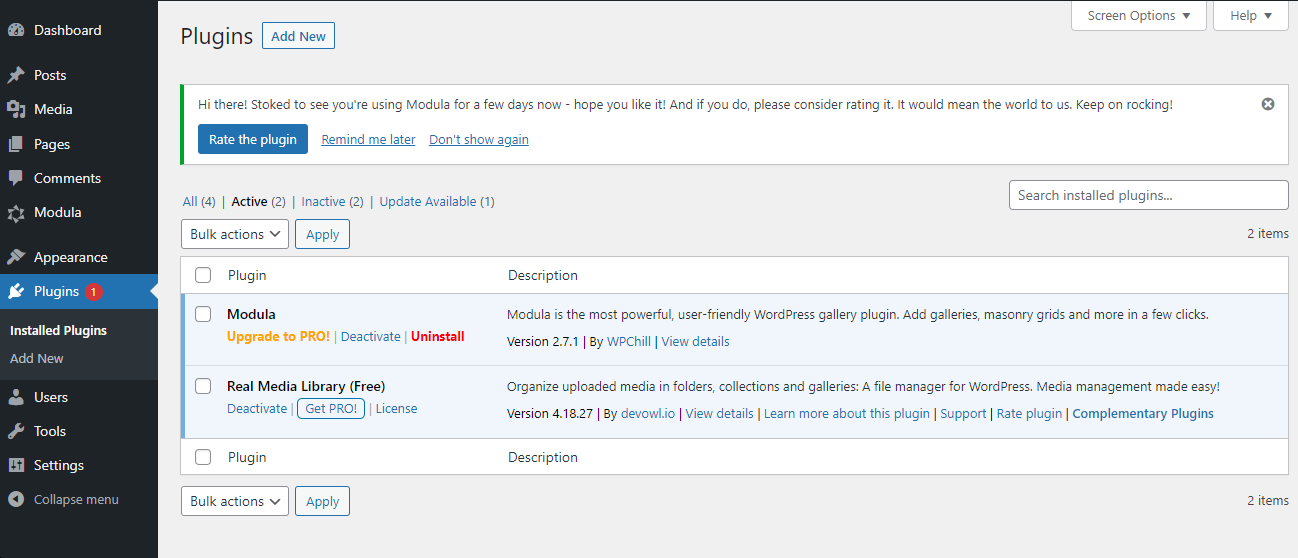
Task: Click Real Media Library (Free) name
Action: 306,386
